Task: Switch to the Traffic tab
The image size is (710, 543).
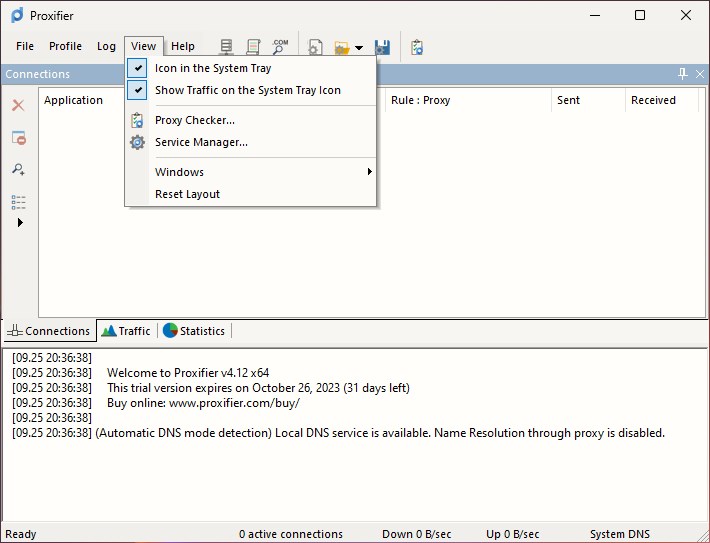Action: click(x=125, y=331)
